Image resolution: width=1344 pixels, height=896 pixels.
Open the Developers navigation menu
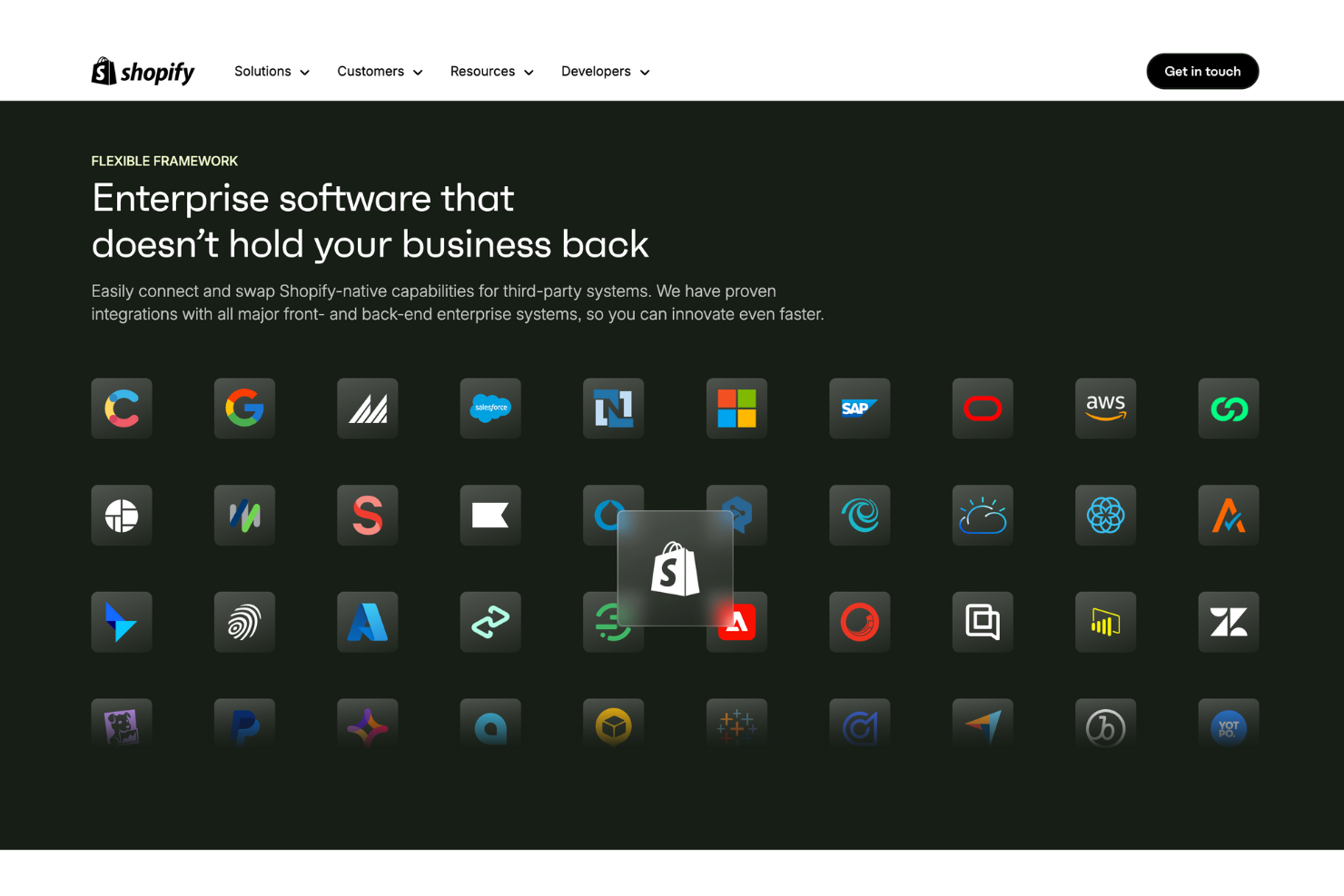point(605,72)
